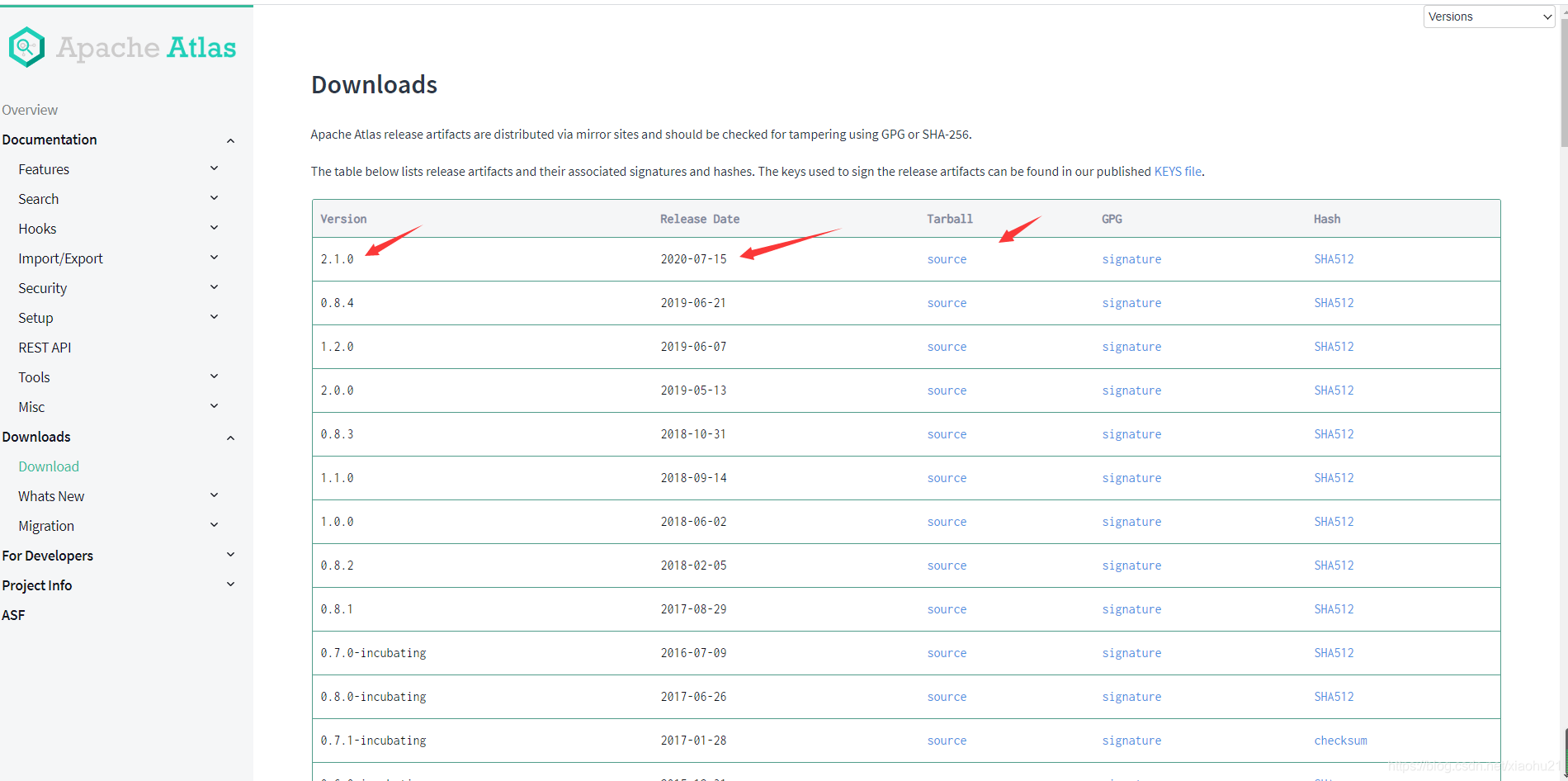This screenshot has height=781, width=1568.
Task: Click the Tarball column header
Action: tap(950, 219)
